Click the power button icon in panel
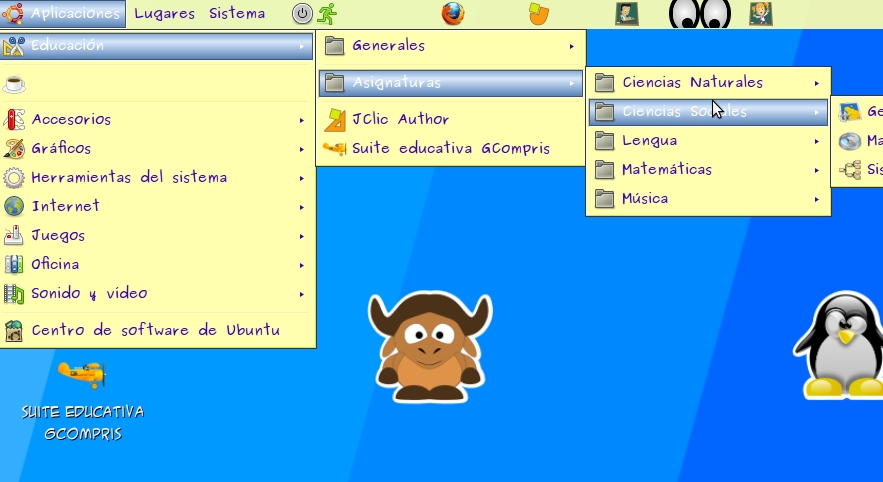The height and width of the screenshot is (482, 883). pyautogui.click(x=302, y=14)
